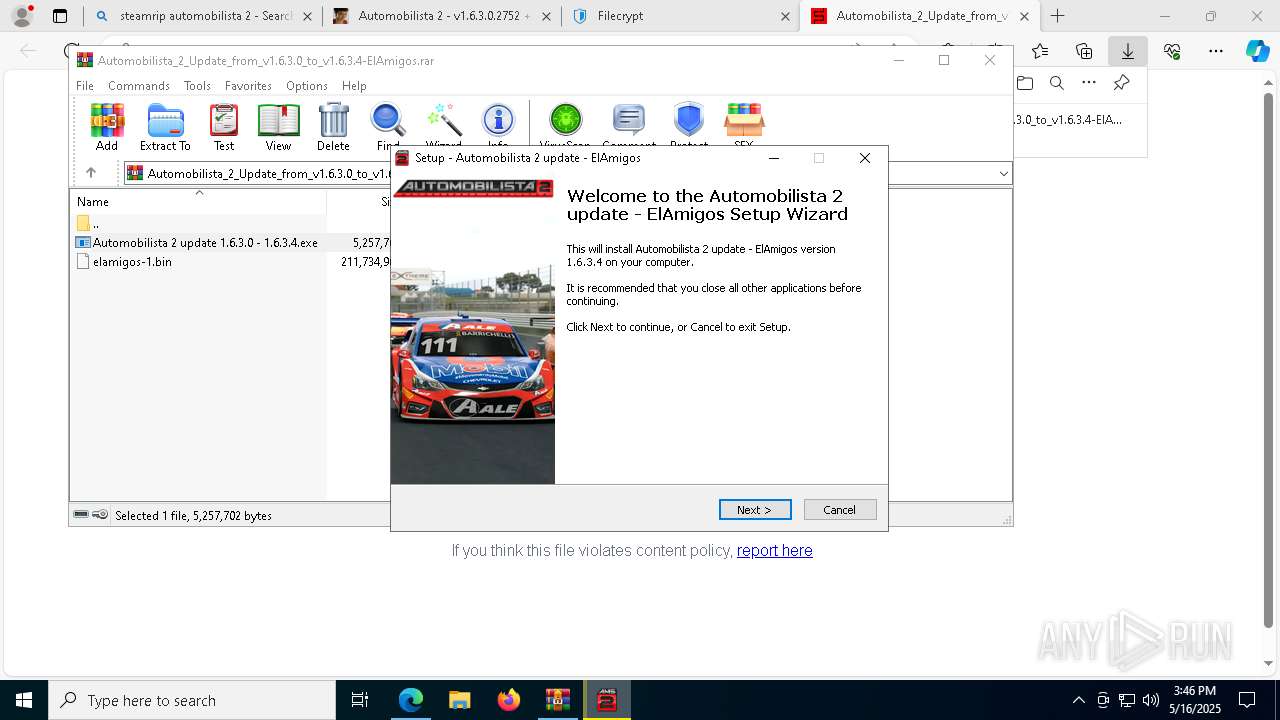Image resolution: width=1280 pixels, height=720 pixels.
Task: Open a new Edge tab
Action: point(1057,16)
